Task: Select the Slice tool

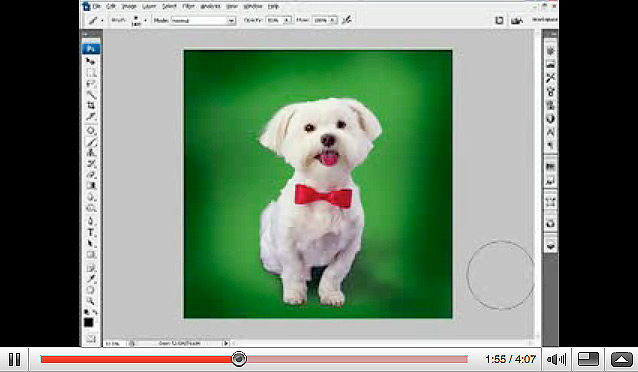Action: (x=91, y=116)
